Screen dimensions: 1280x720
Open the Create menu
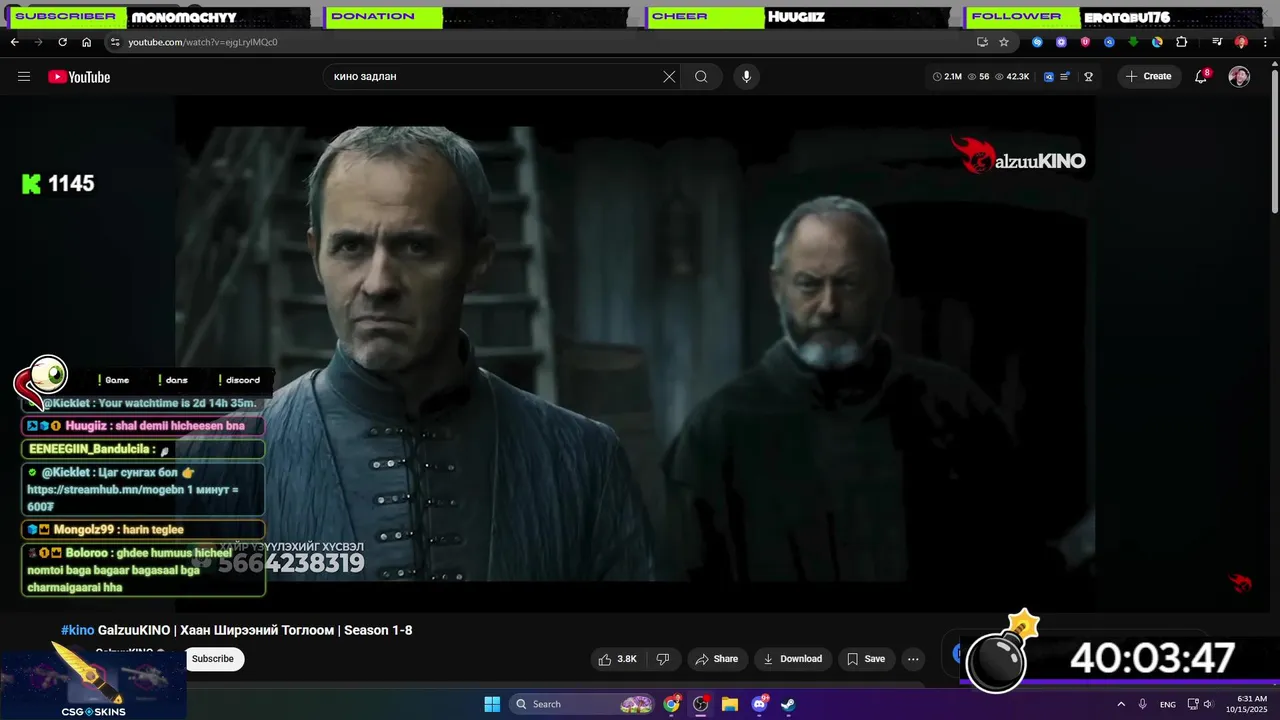point(1148,76)
